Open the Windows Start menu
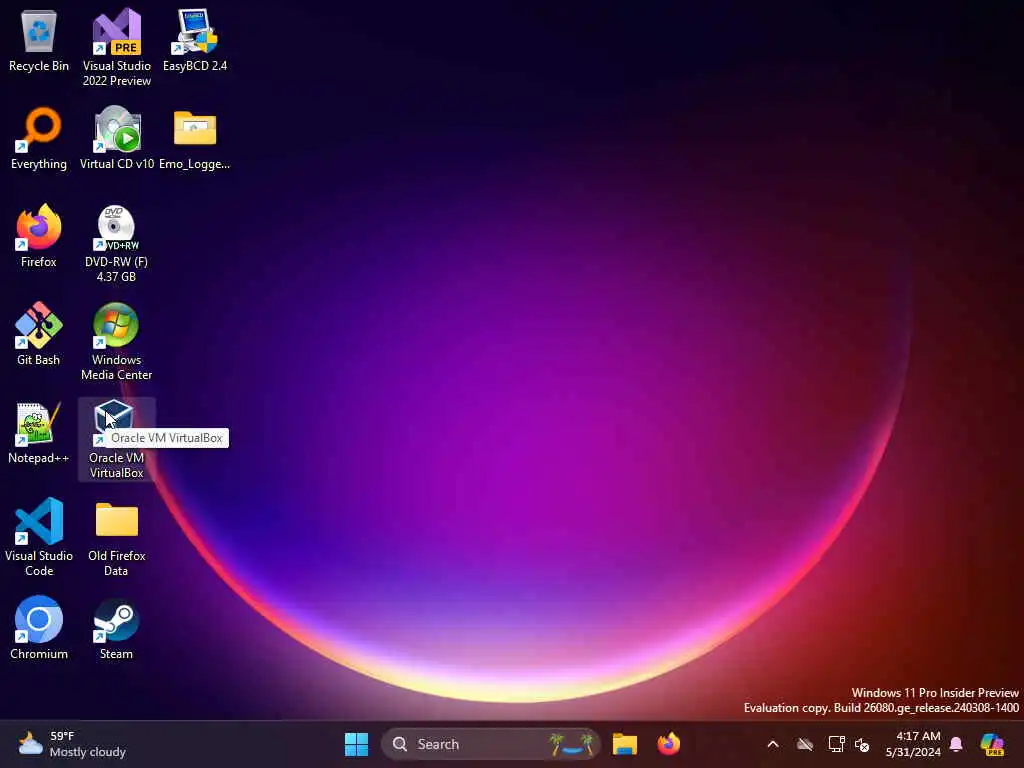 356,744
